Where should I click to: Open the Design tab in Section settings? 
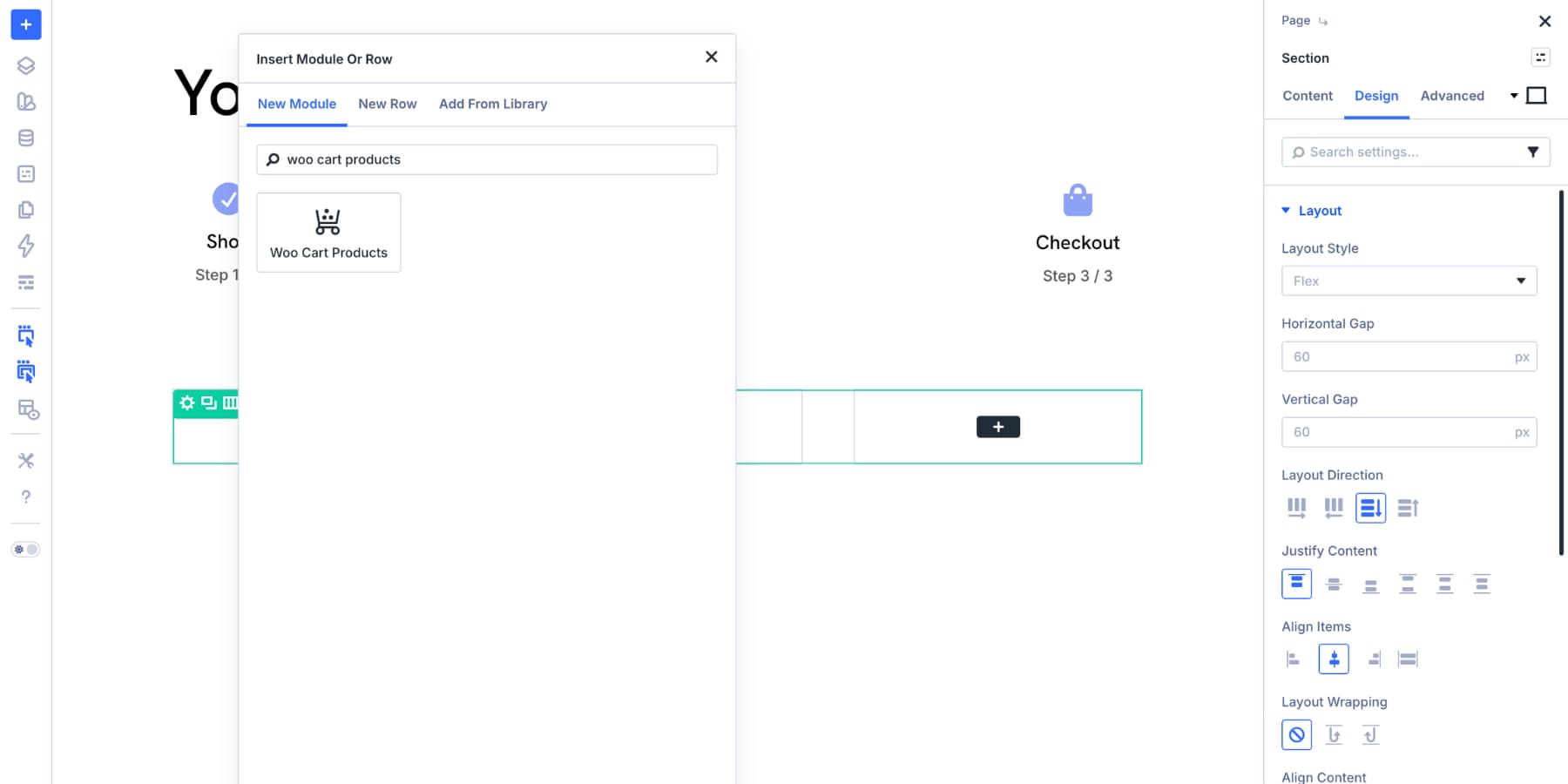click(1376, 96)
